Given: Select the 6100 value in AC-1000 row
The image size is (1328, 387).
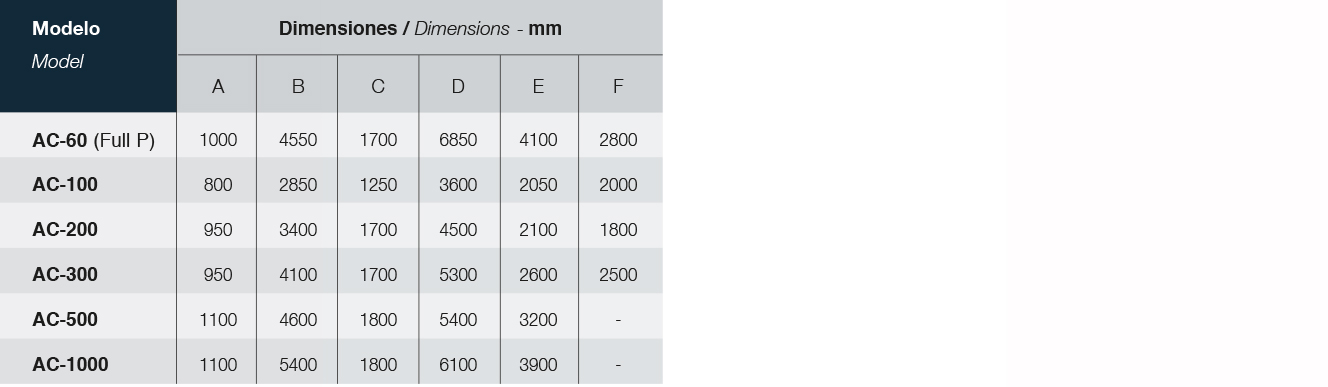Looking at the screenshot, I should pyautogui.click(x=458, y=365).
